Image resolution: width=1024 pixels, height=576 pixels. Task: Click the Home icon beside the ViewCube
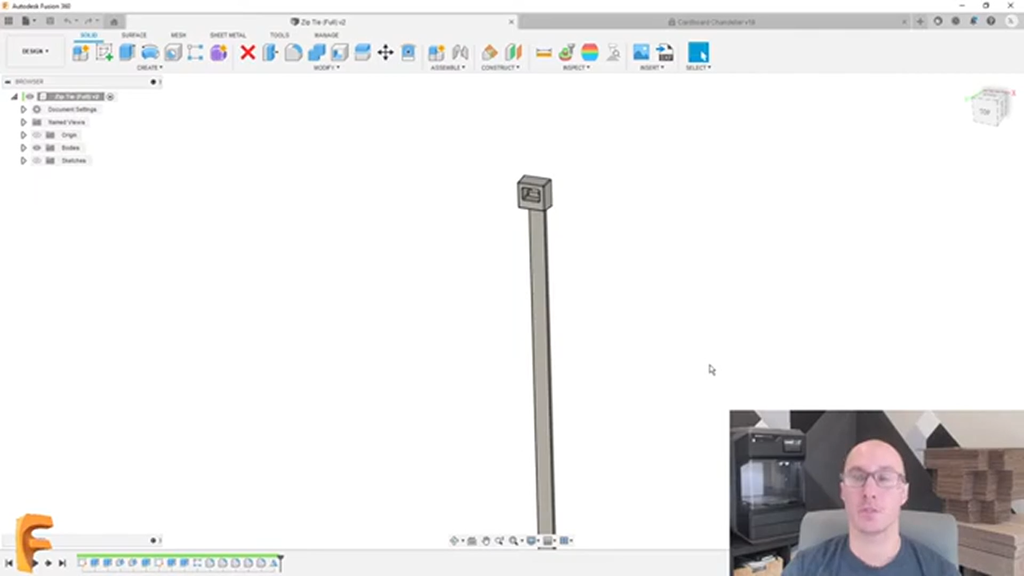click(x=961, y=91)
